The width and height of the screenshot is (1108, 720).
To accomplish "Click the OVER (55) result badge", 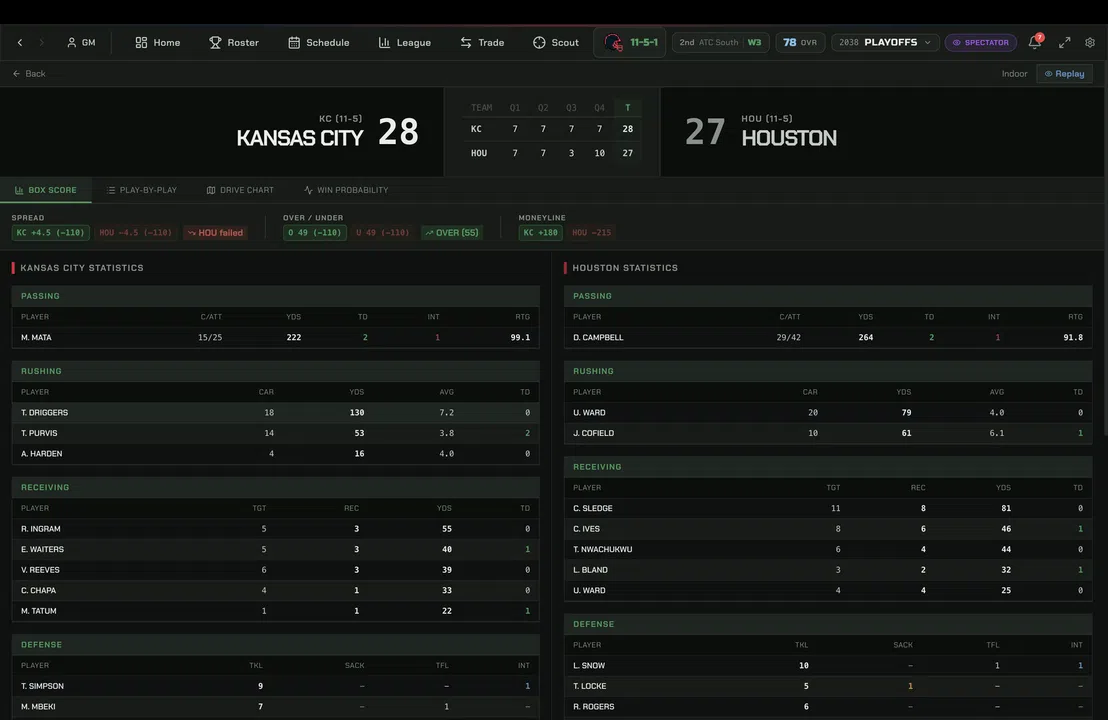I will click(452, 232).
